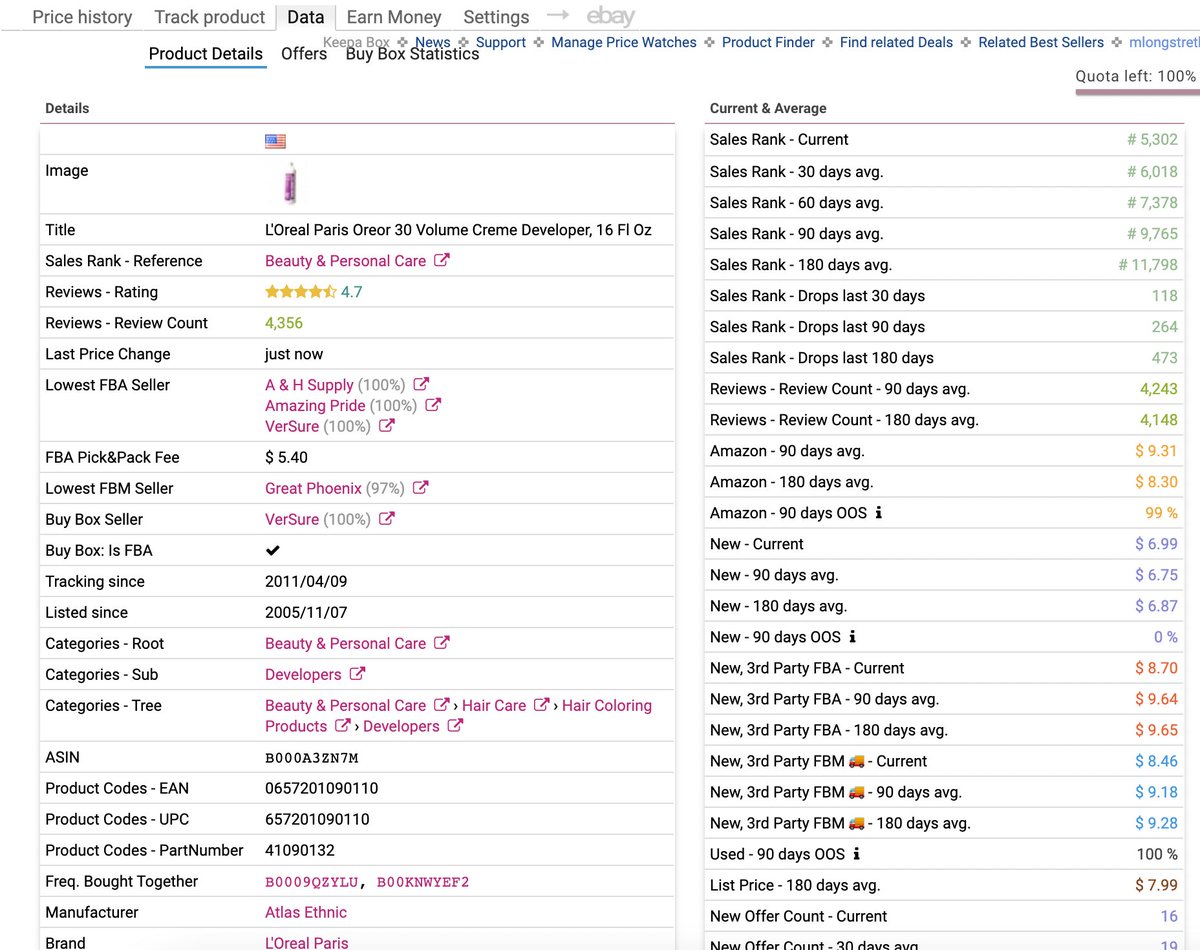The width and height of the screenshot is (1200, 950).
Task: Open the Earn Money tab
Action: coord(394,17)
